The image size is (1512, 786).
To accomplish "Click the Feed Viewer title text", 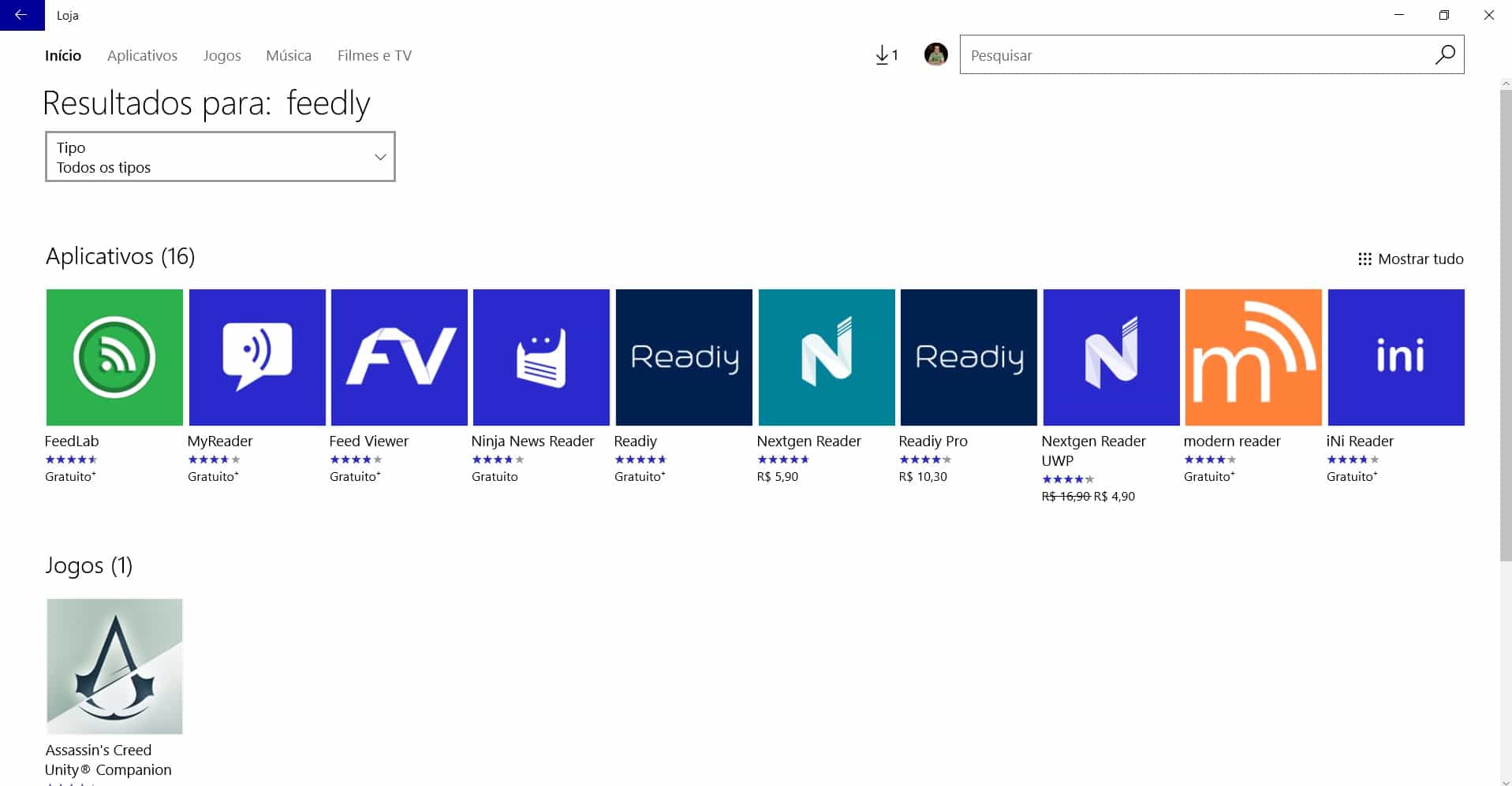I will [x=369, y=441].
